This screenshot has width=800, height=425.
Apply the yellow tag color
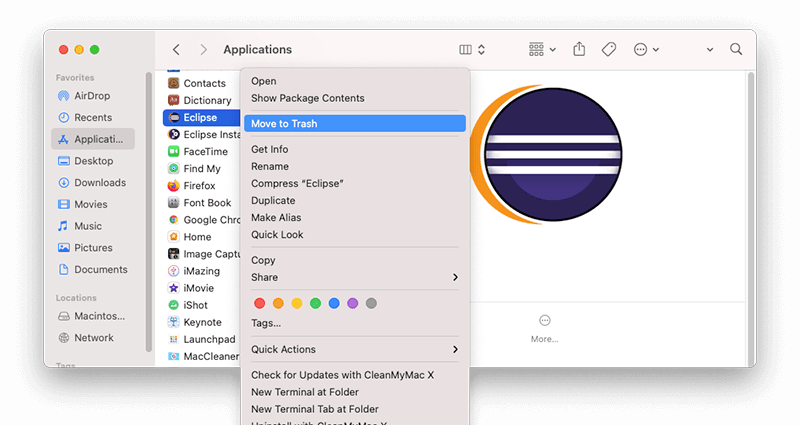pos(297,304)
